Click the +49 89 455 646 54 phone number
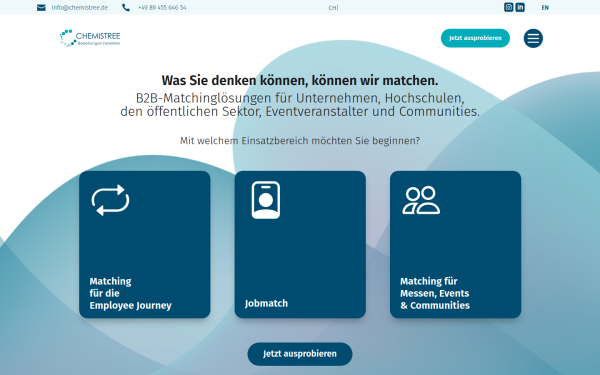 162,8
